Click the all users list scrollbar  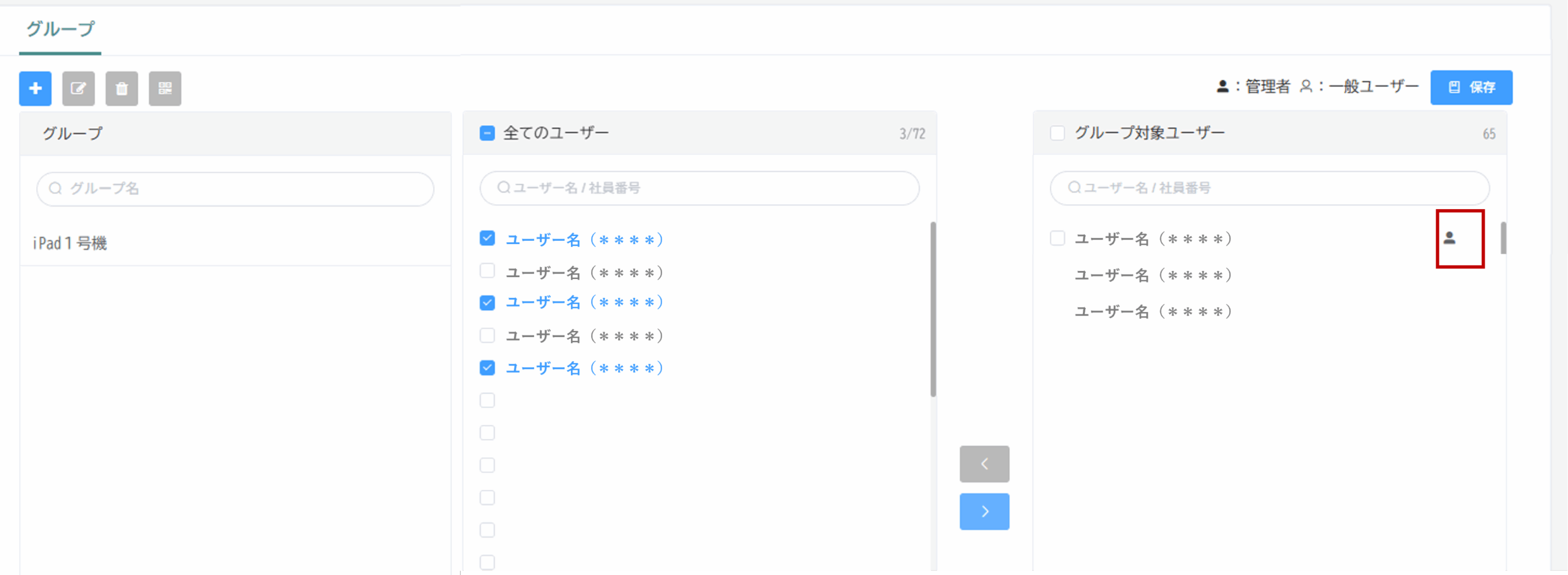pyautogui.click(x=933, y=309)
